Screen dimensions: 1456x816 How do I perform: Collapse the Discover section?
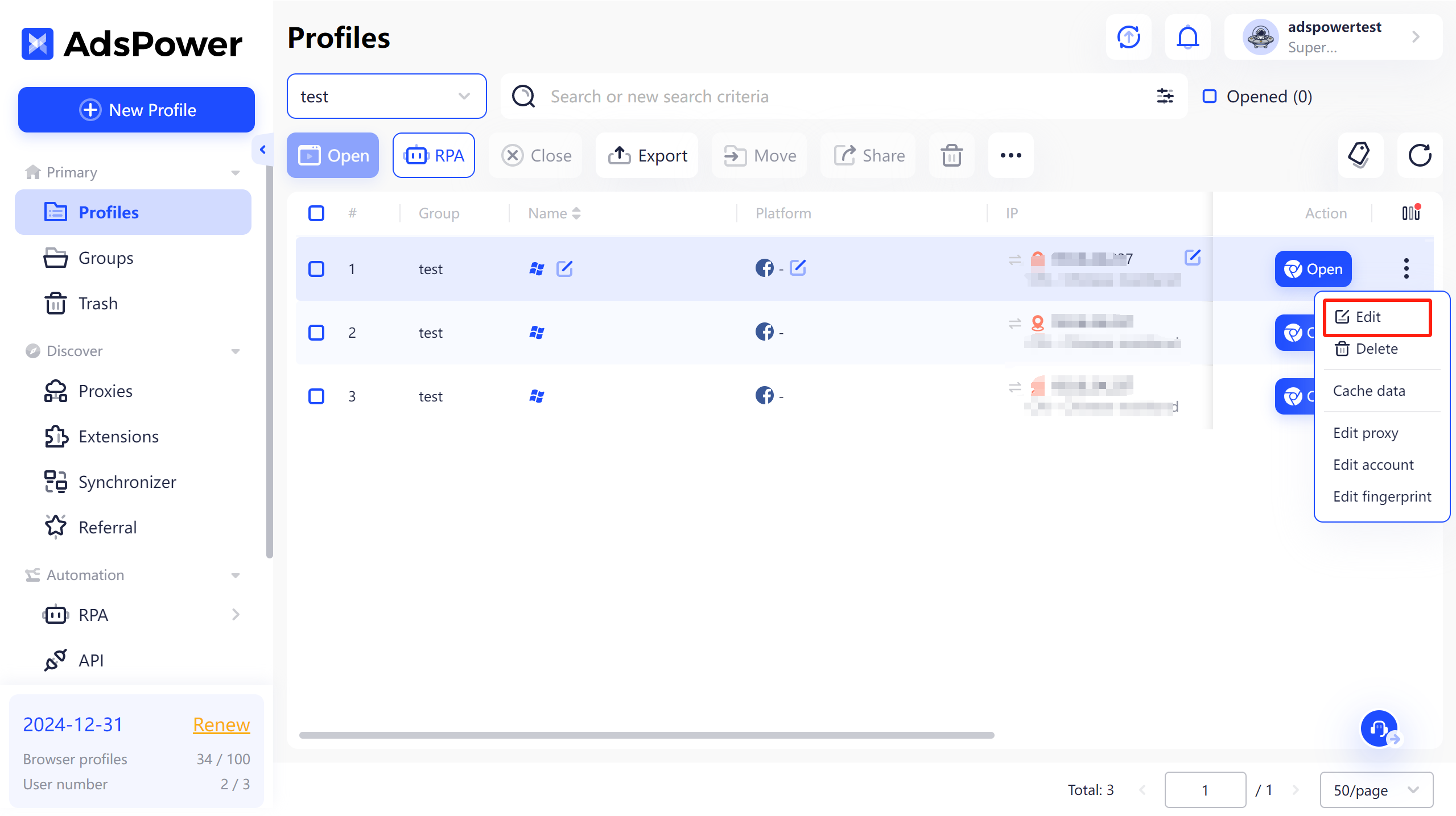click(x=235, y=351)
